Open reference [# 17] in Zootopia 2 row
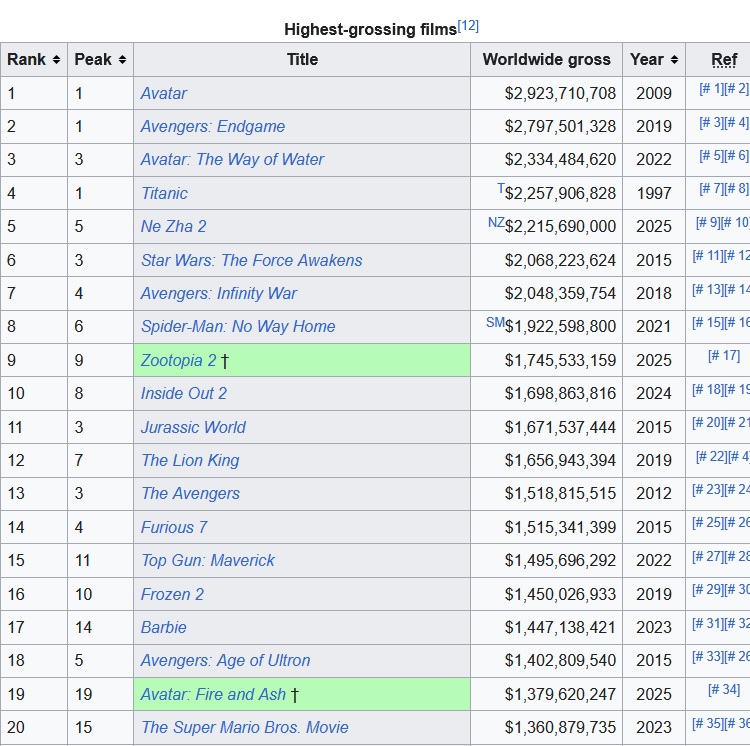Viewport: 750px width, 746px height. point(724,356)
